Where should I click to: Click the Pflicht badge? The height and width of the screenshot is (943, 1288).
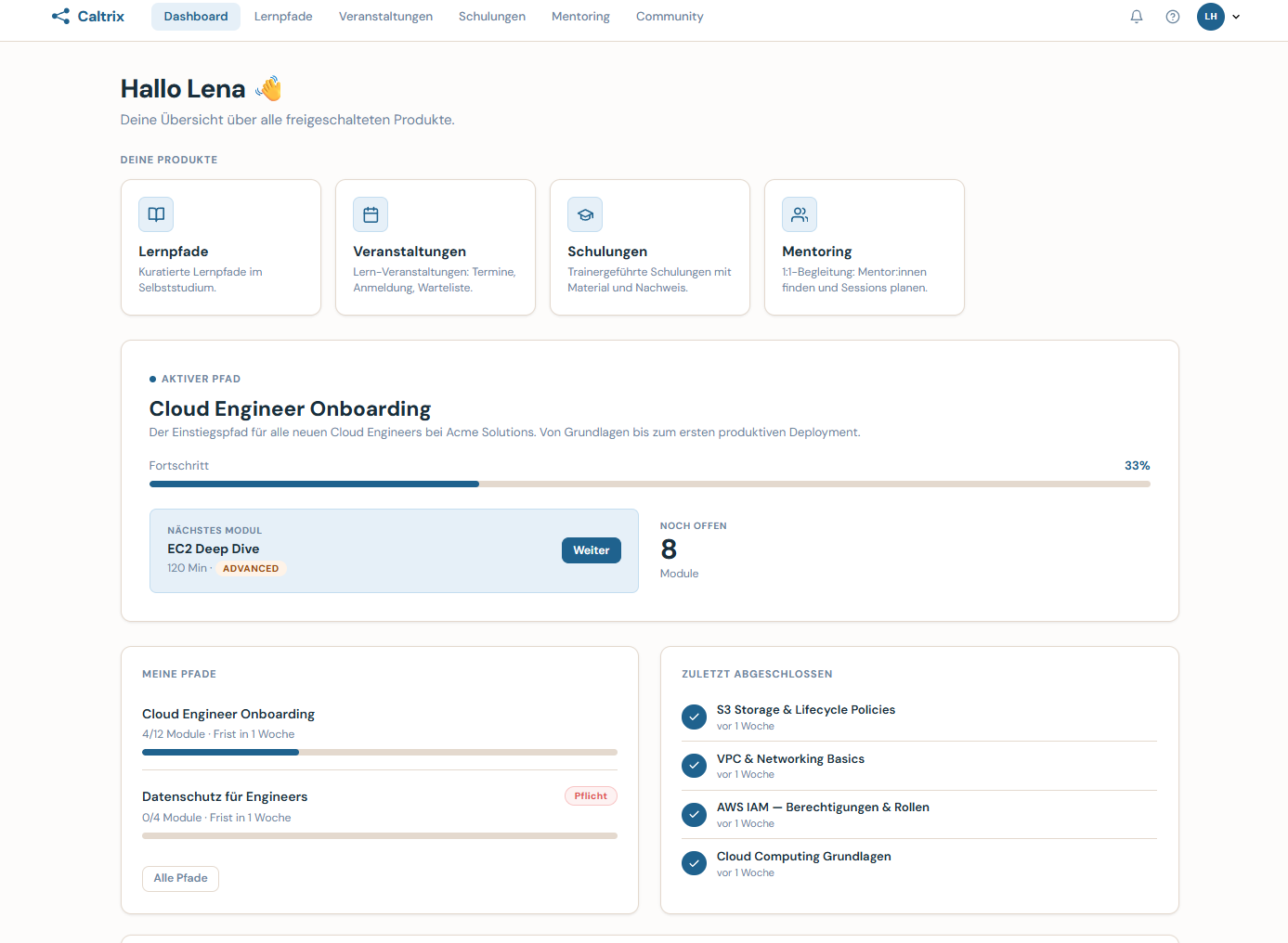click(591, 795)
